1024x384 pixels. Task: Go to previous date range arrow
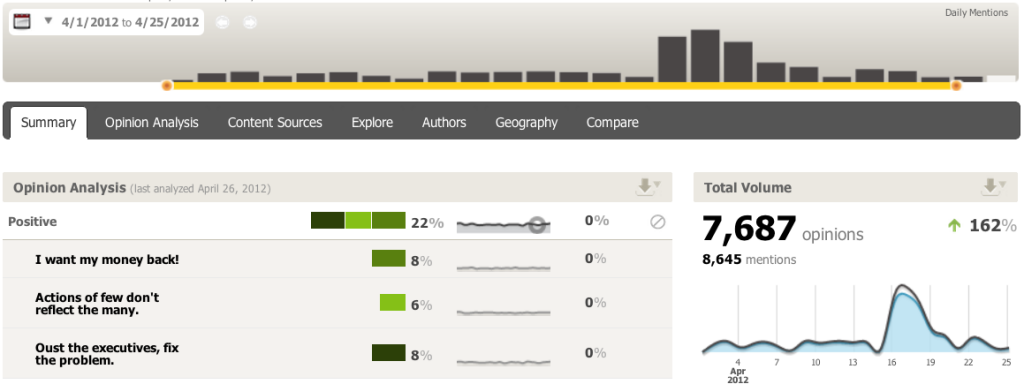click(x=223, y=23)
